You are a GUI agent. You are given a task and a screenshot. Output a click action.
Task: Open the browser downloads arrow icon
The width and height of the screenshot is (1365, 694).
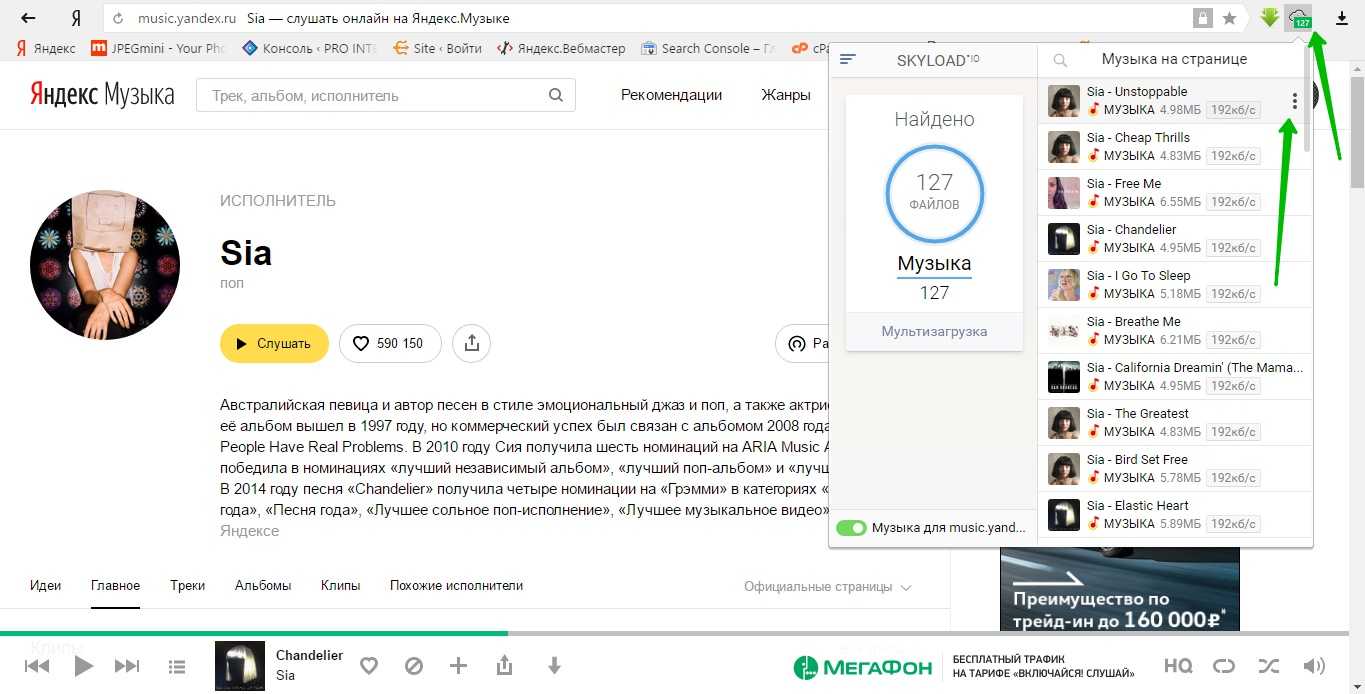(1342, 18)
